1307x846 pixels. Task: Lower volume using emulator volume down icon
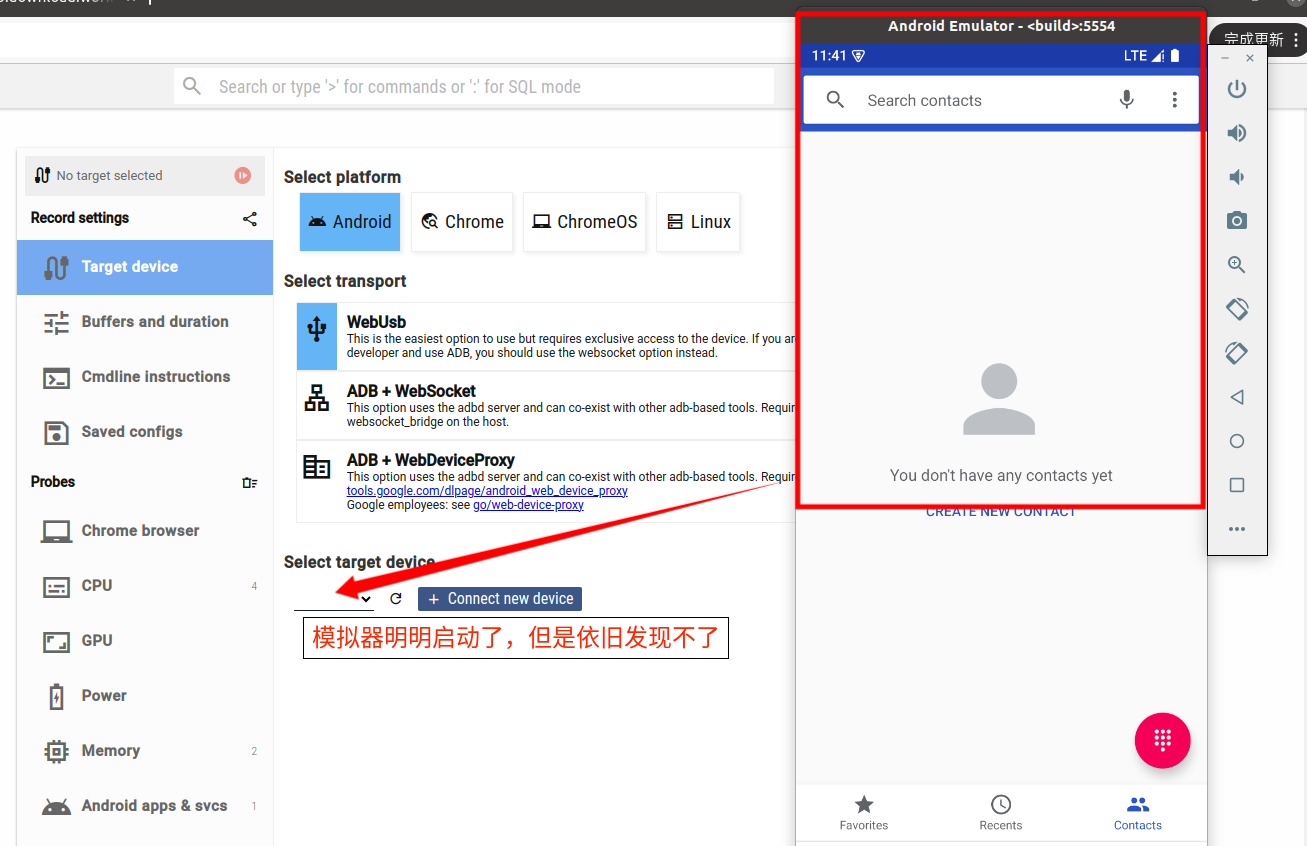(x=1237, y=177)
